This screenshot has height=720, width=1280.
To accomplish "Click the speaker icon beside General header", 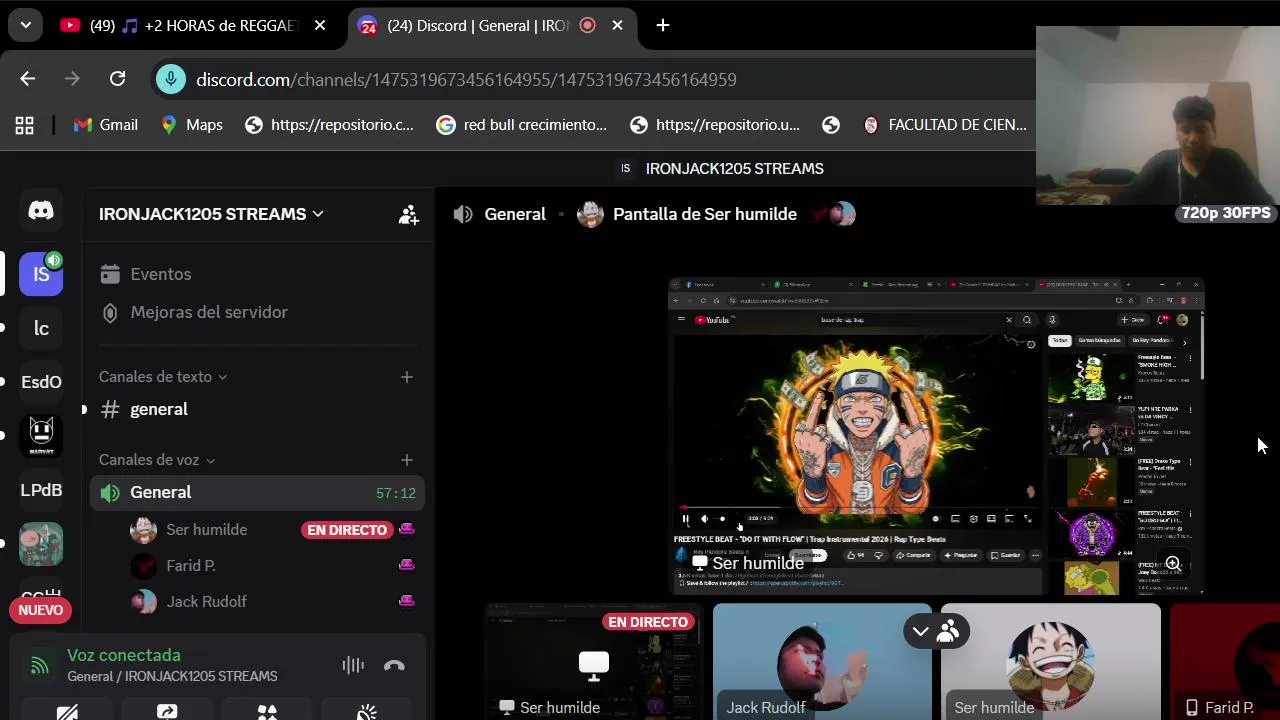I will (463, 214).
